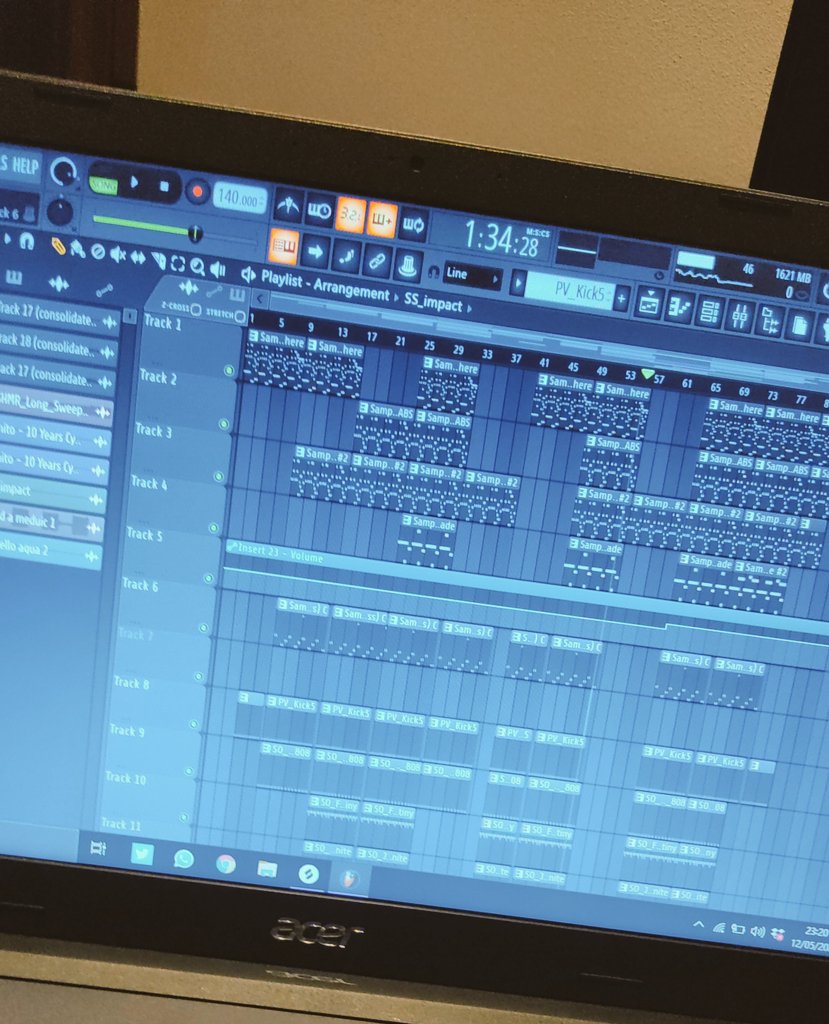Open Twitter from the taskbar
Screen dimensions: 829x1024
click(x=142, y=853)
